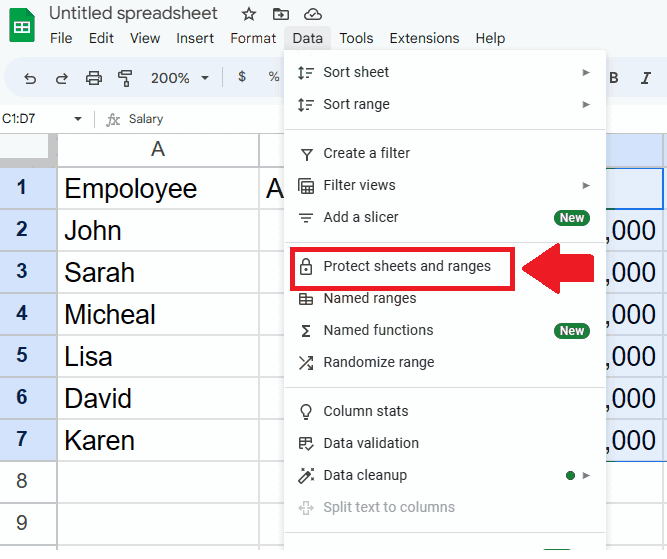Viewport: 667px width, 559px height.
Task: Click the Add a slicer icon
Action: pyautogui.click(x=306, y=218)
